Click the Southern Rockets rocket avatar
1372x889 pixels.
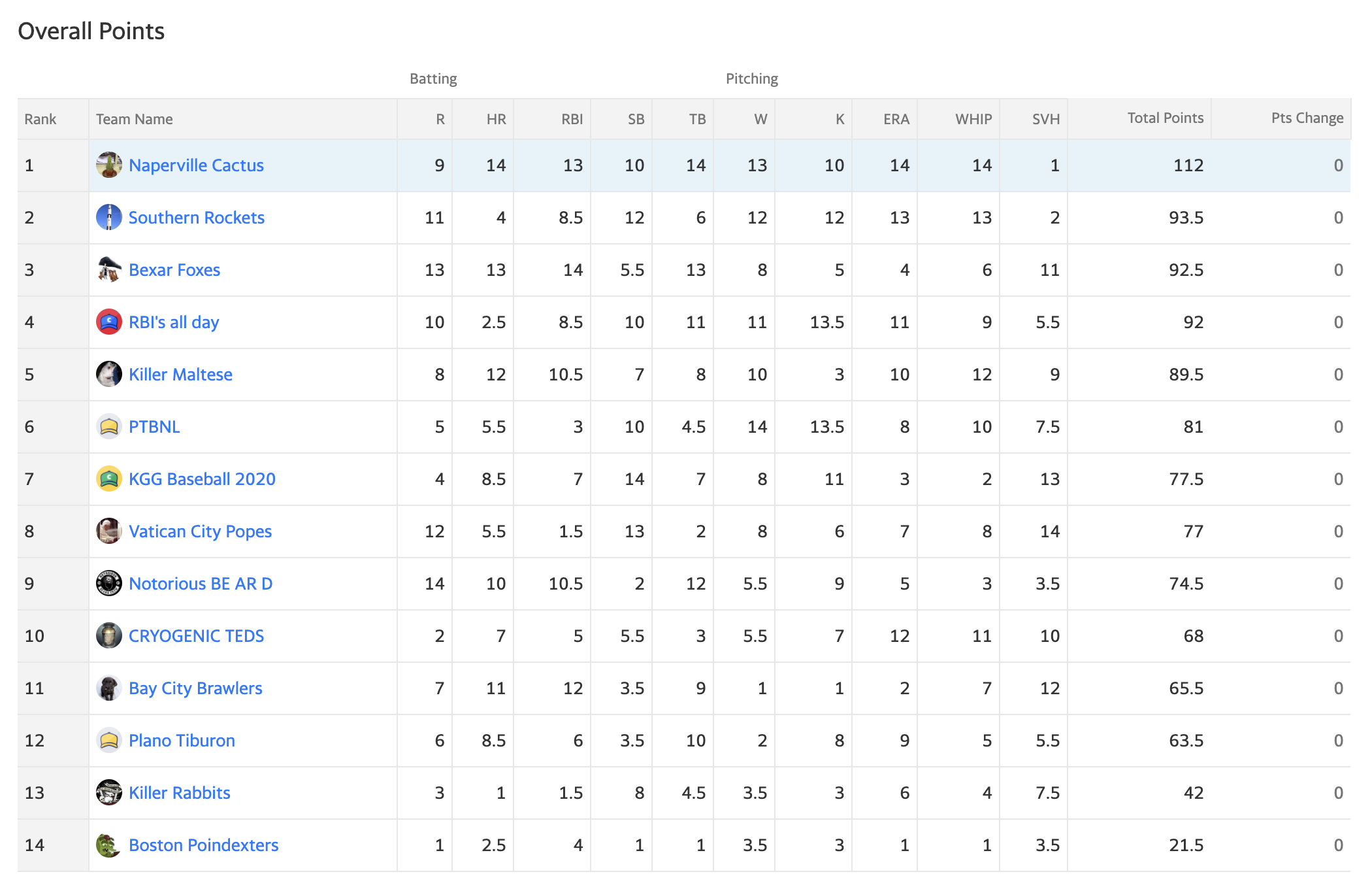[x=109, y=217]
